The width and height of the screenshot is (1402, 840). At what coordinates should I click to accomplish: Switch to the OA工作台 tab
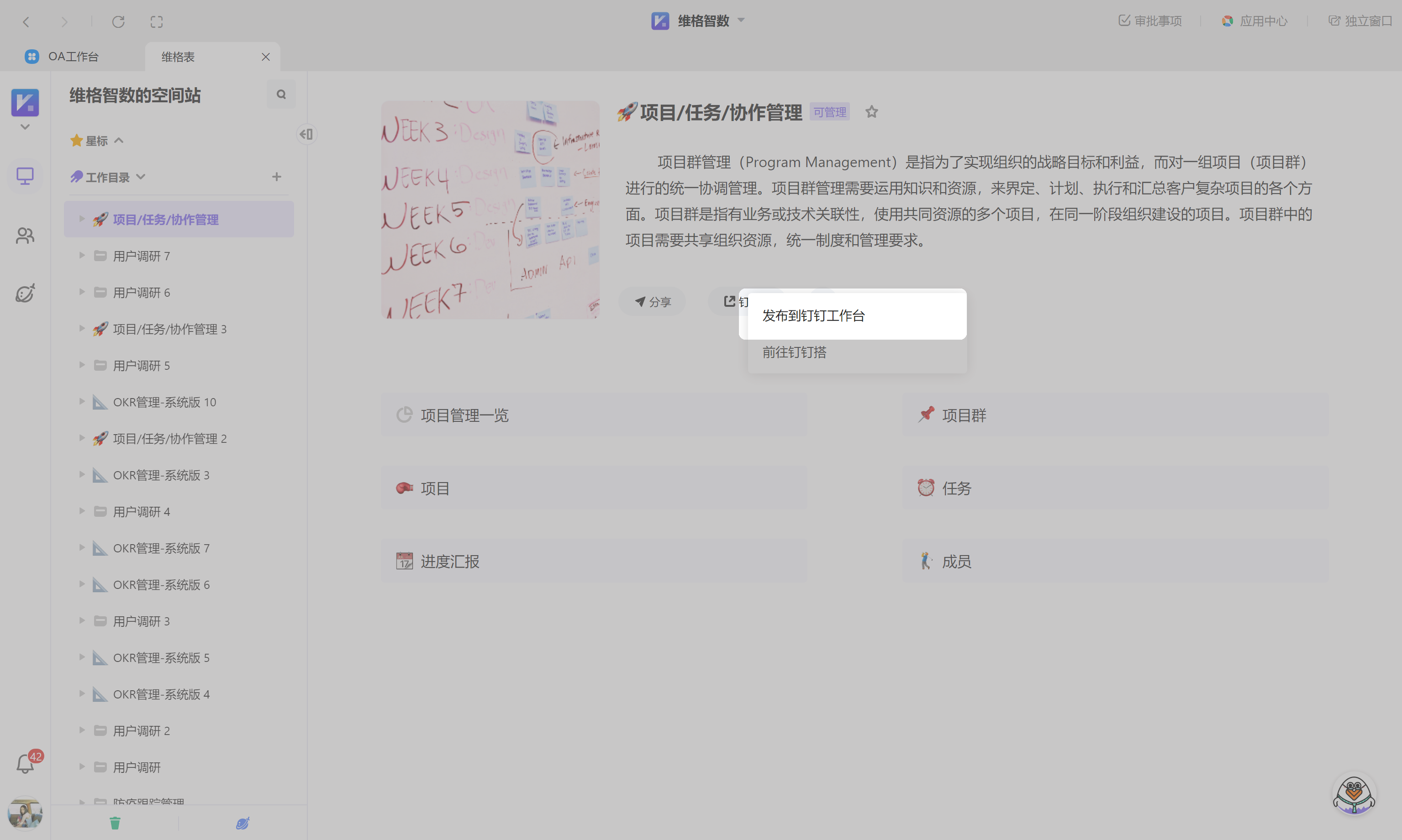point(73,57)
